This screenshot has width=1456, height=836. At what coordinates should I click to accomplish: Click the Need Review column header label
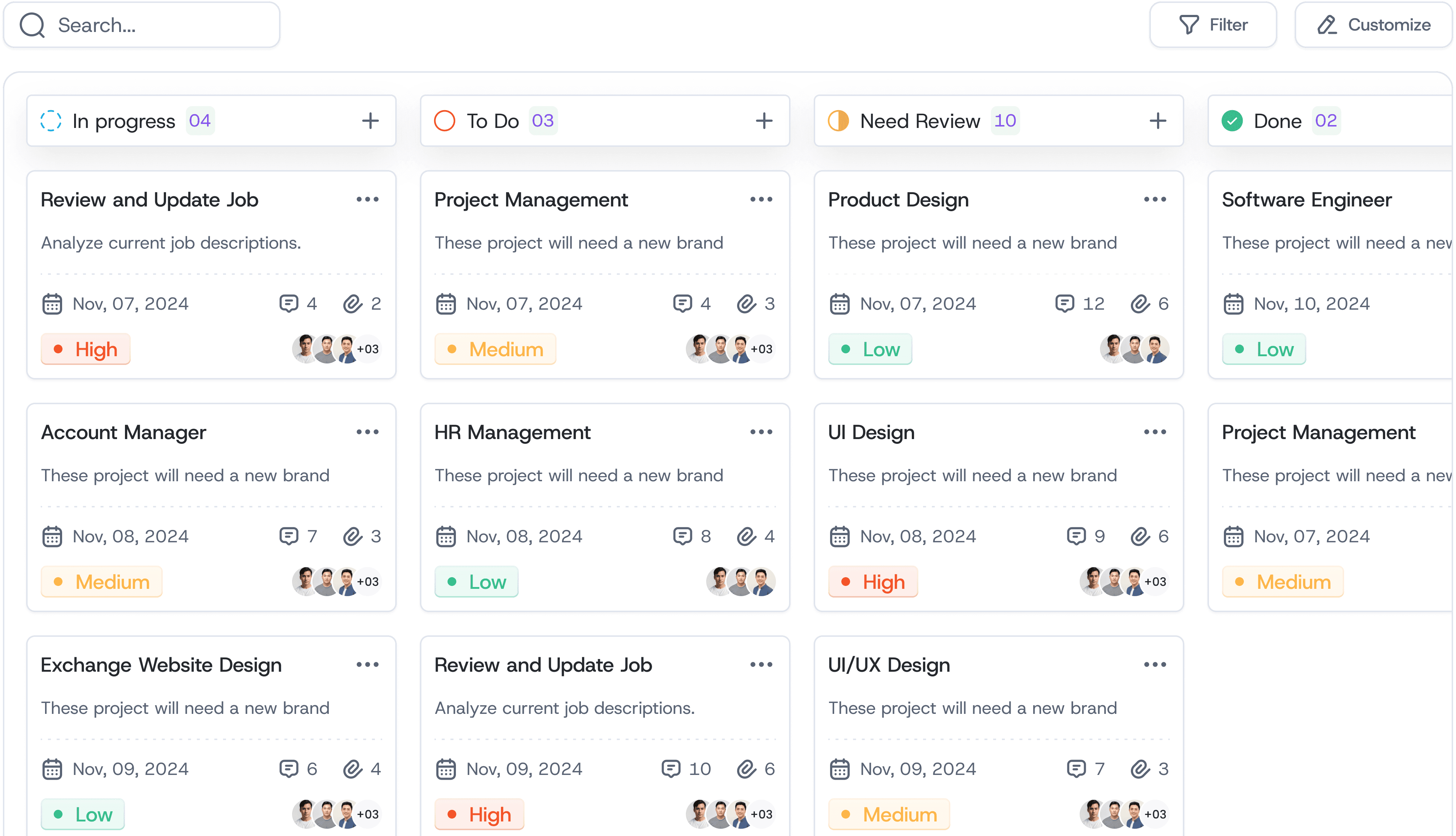(x=920, y=121)
